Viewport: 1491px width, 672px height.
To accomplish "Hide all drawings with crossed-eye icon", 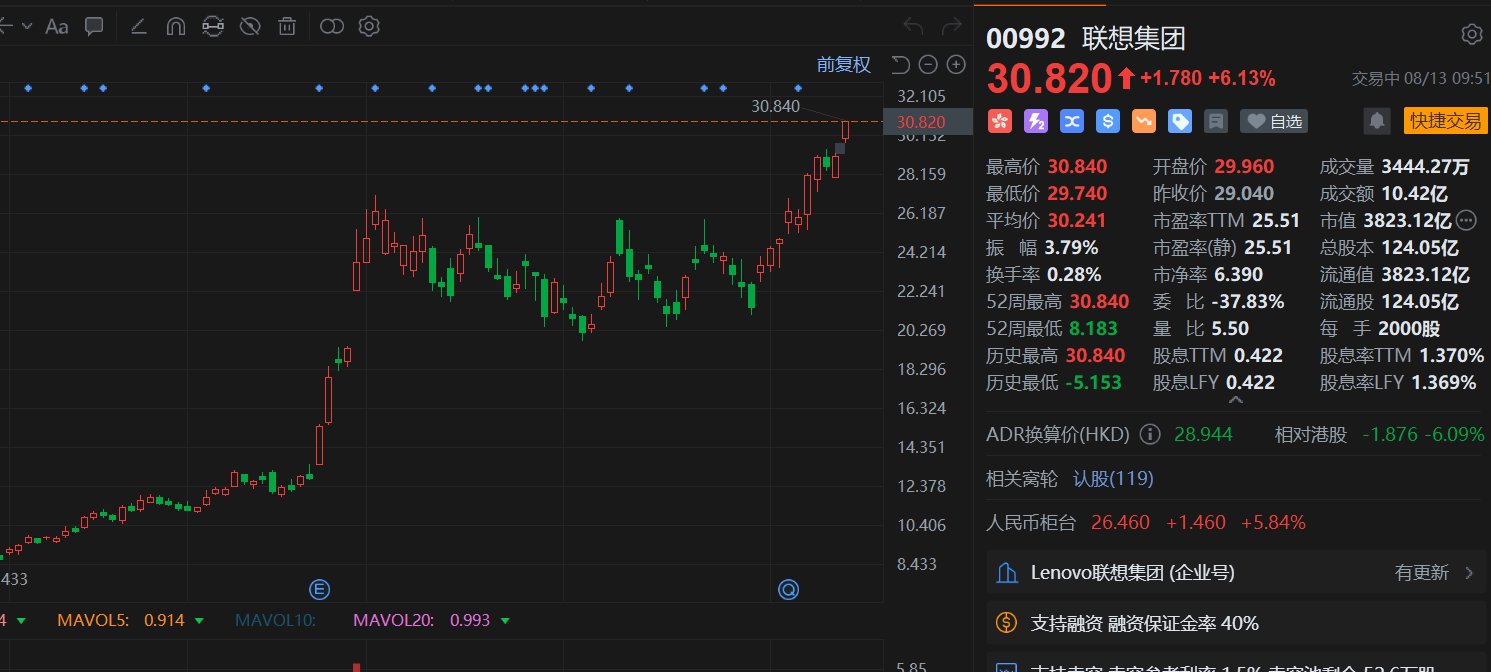I will pyautogui.click(x=250, y=27).
